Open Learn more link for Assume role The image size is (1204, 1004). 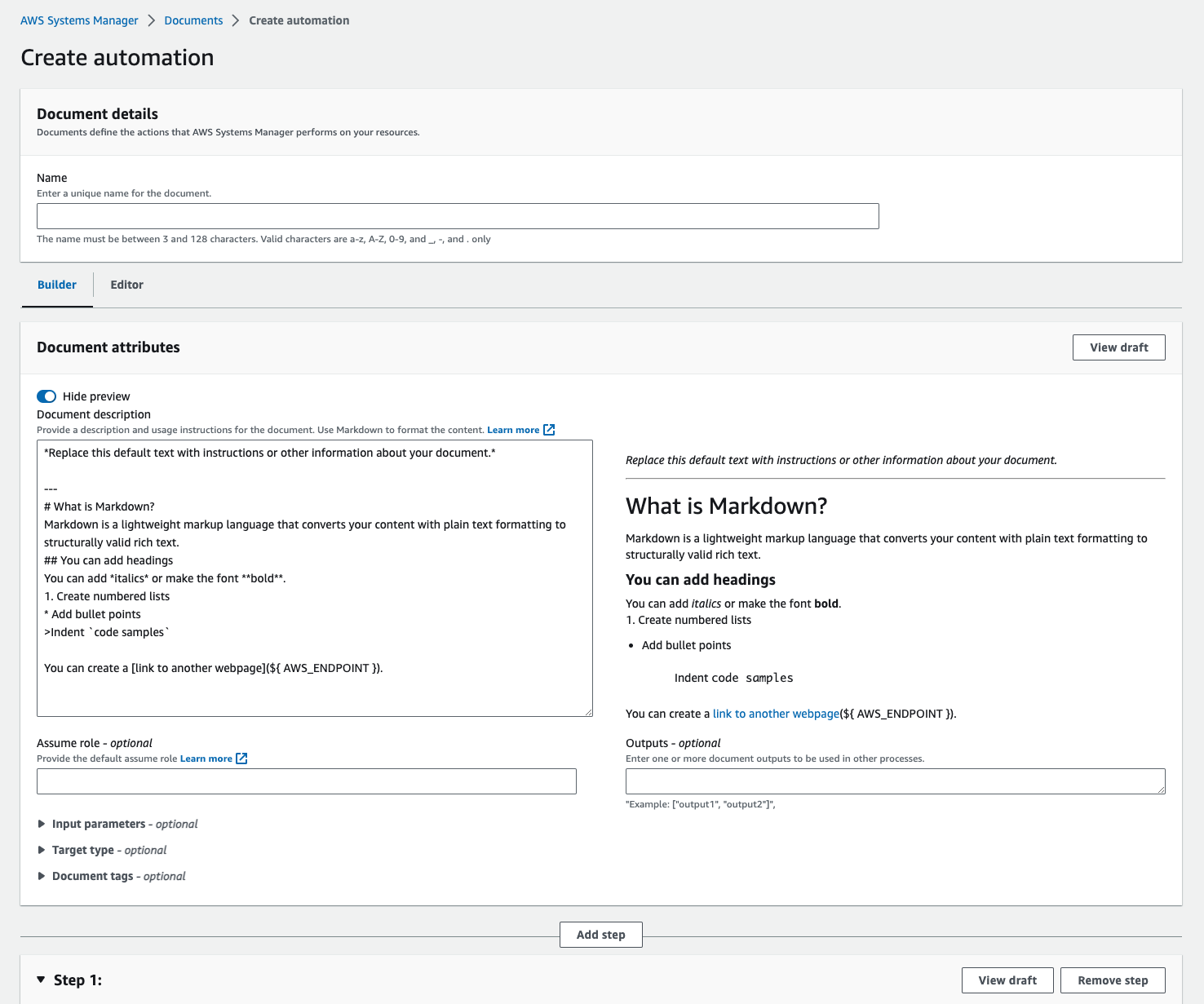tap(206, 759)
